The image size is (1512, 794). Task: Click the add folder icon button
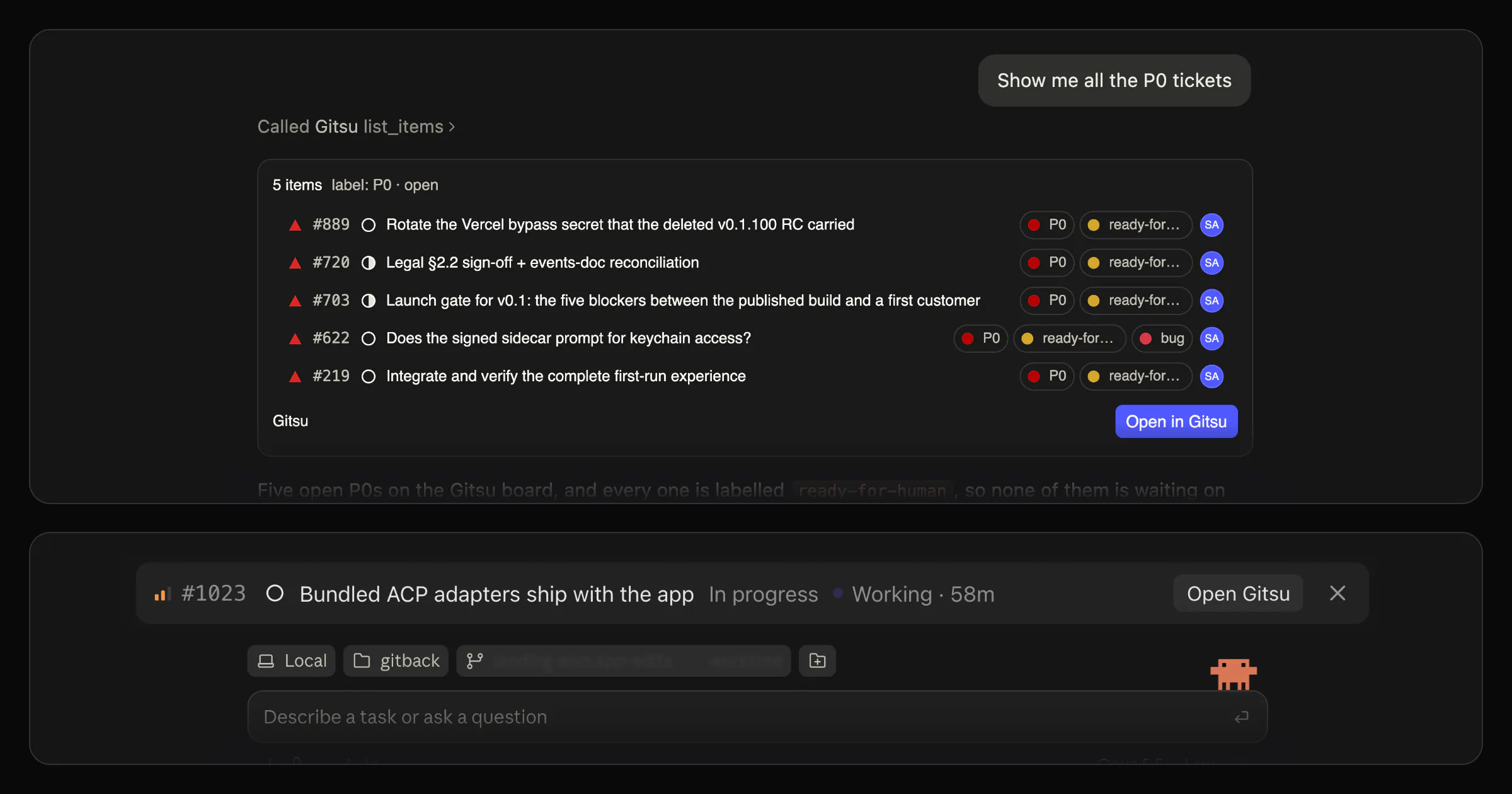(817, 661)
